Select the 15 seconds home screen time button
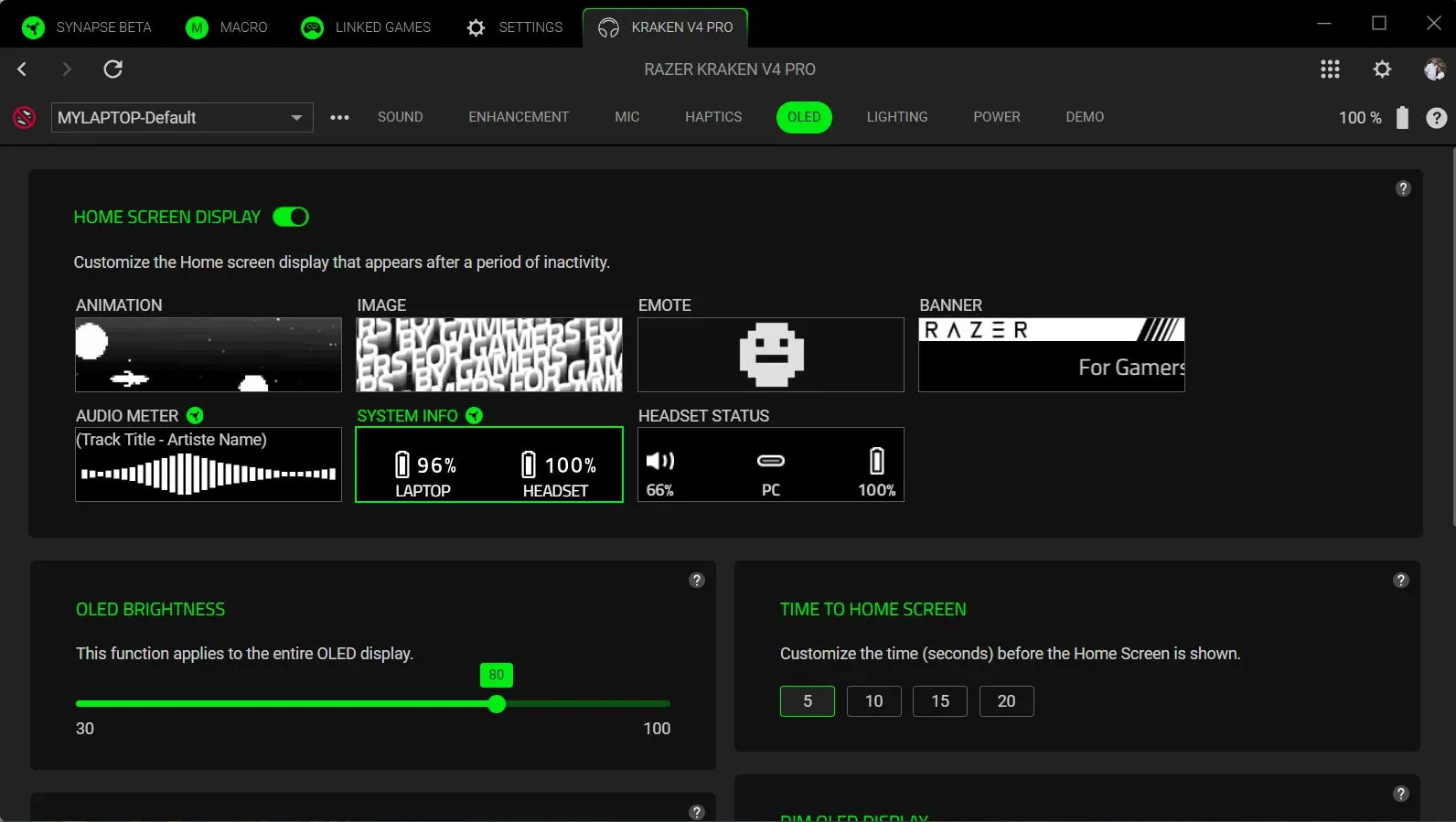Image resolution: width=1456 pixels, height=822 pixels. (x=939, y=701)
